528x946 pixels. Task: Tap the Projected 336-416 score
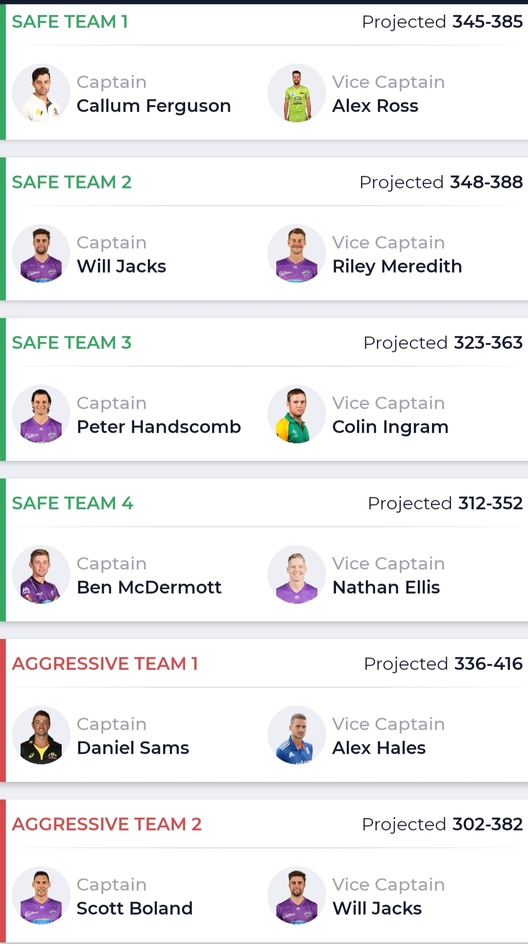444,664
